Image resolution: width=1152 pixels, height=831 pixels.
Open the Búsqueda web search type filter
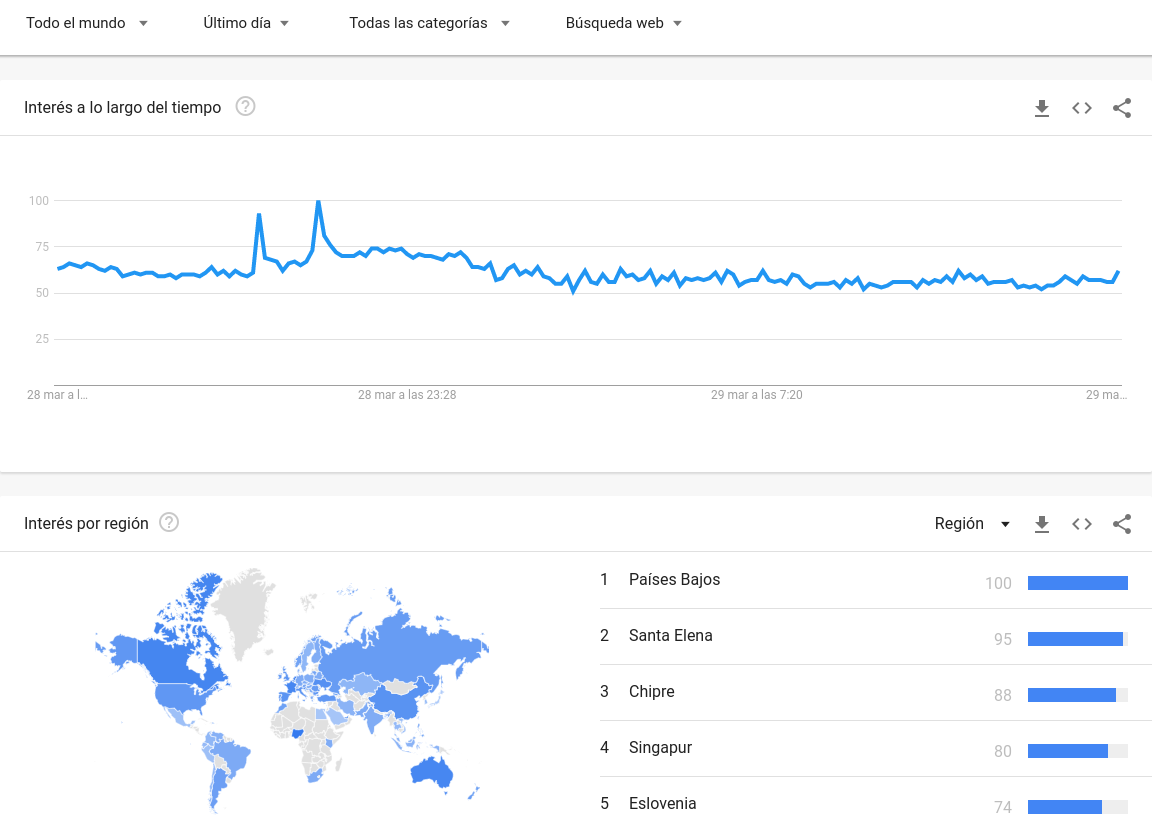[623, 22]
